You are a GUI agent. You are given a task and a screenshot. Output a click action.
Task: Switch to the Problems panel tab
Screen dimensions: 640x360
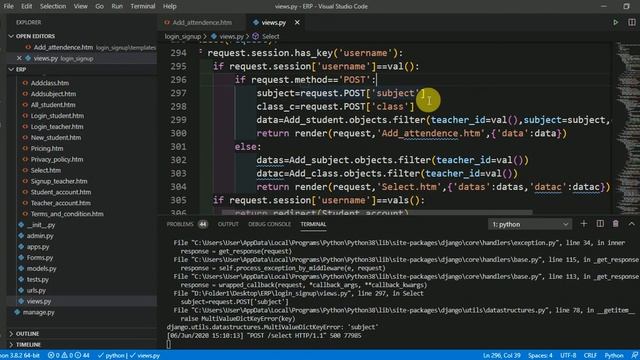coord(180,224)
